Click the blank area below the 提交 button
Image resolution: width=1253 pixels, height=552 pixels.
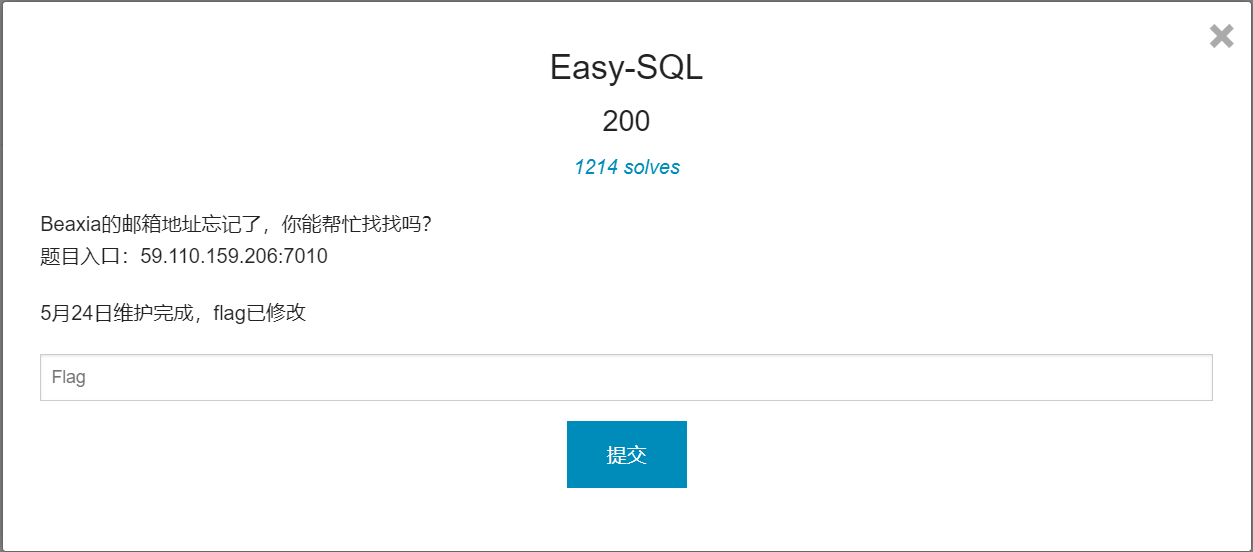(x=626, y=520)
